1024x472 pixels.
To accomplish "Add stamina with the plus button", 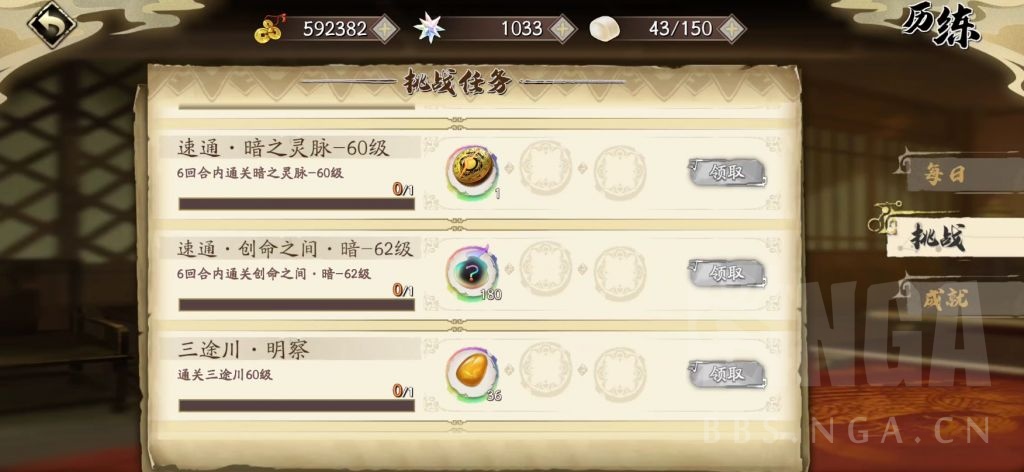I will point(732,29).
